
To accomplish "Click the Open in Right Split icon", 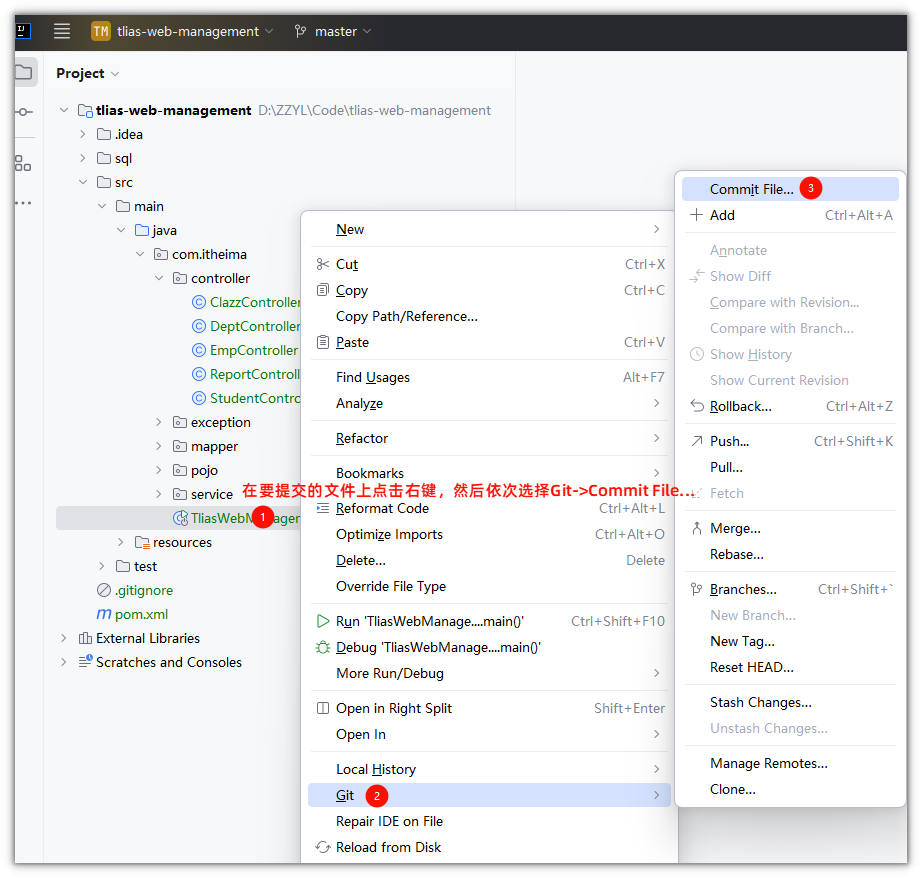I will pyautogui.click(x=322, y=708).
